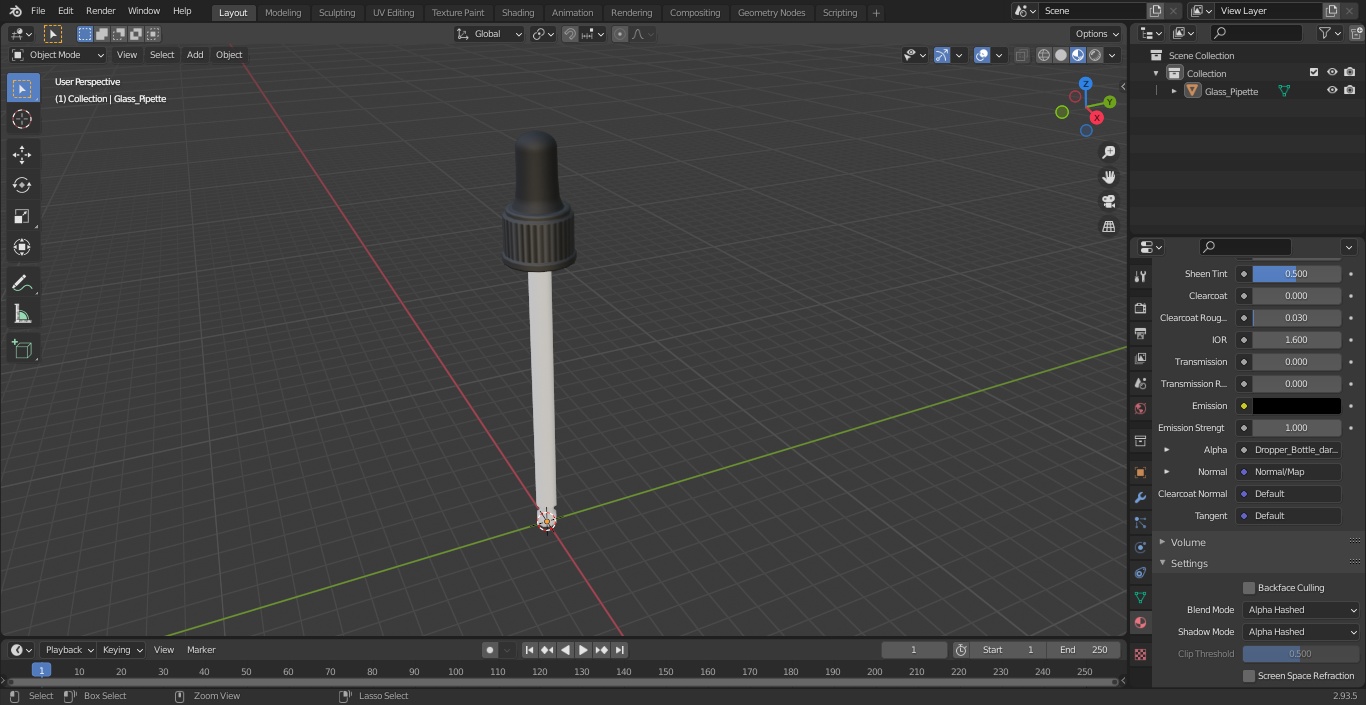This screenshot has width=1366, height=705.
Task: Switch to the Shading workspace tab
Action: click(x=518, y=13)
